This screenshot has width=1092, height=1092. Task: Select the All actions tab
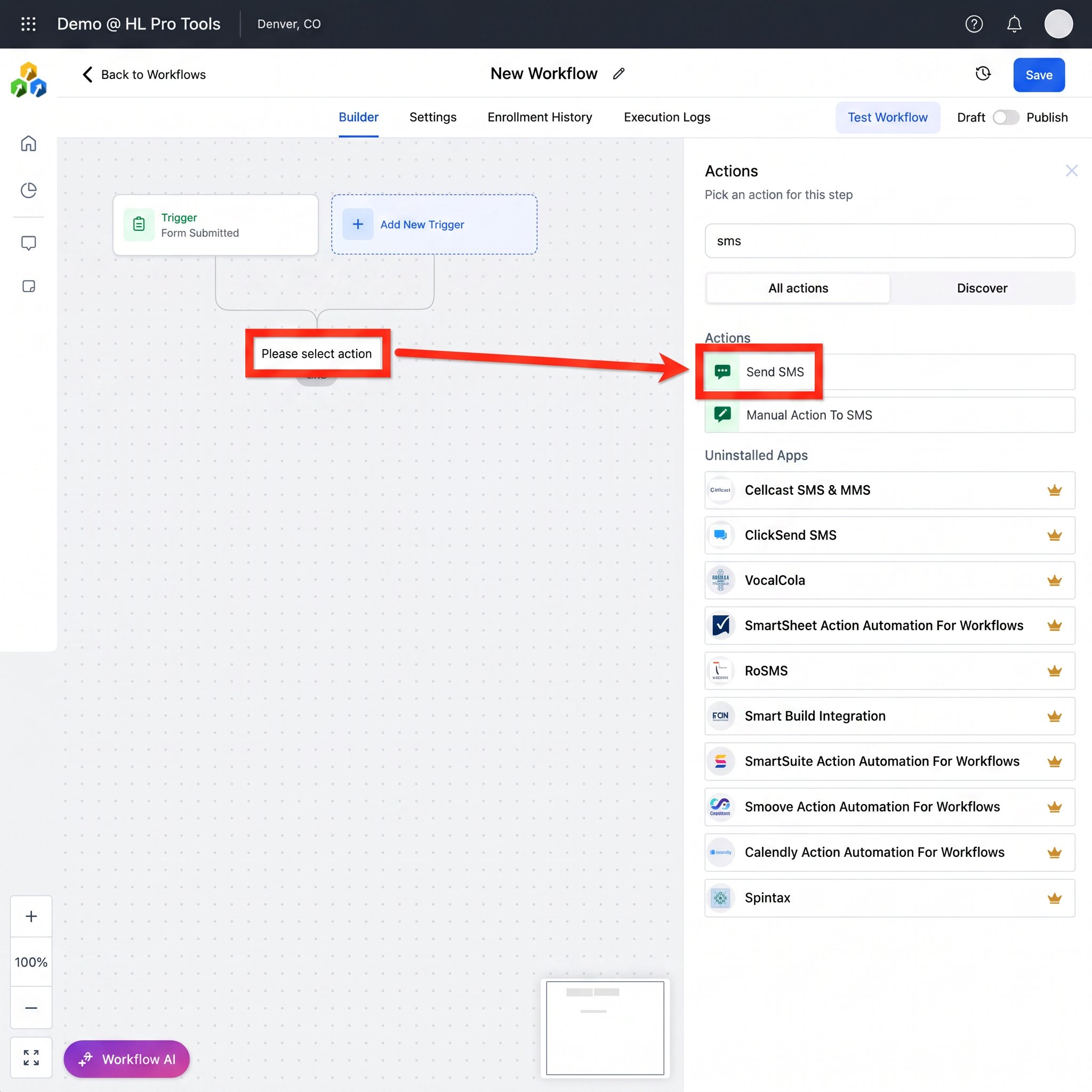[798, 288]
